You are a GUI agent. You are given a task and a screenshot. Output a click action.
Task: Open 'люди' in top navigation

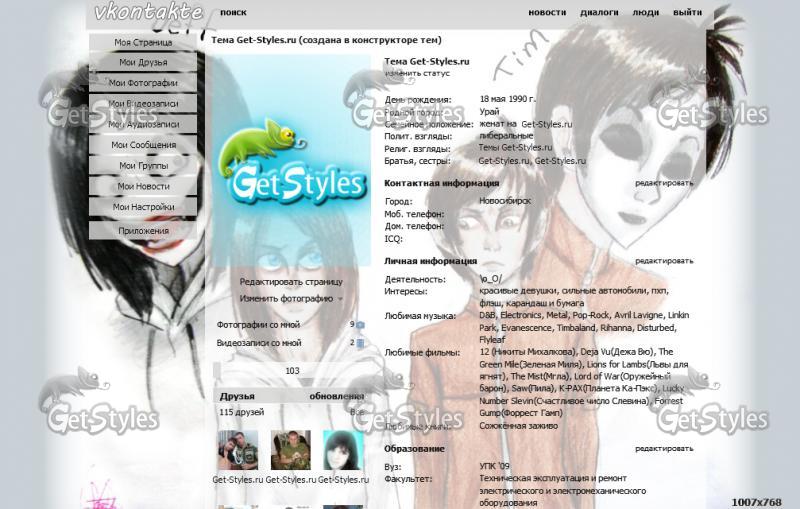(x=645, y=12)
